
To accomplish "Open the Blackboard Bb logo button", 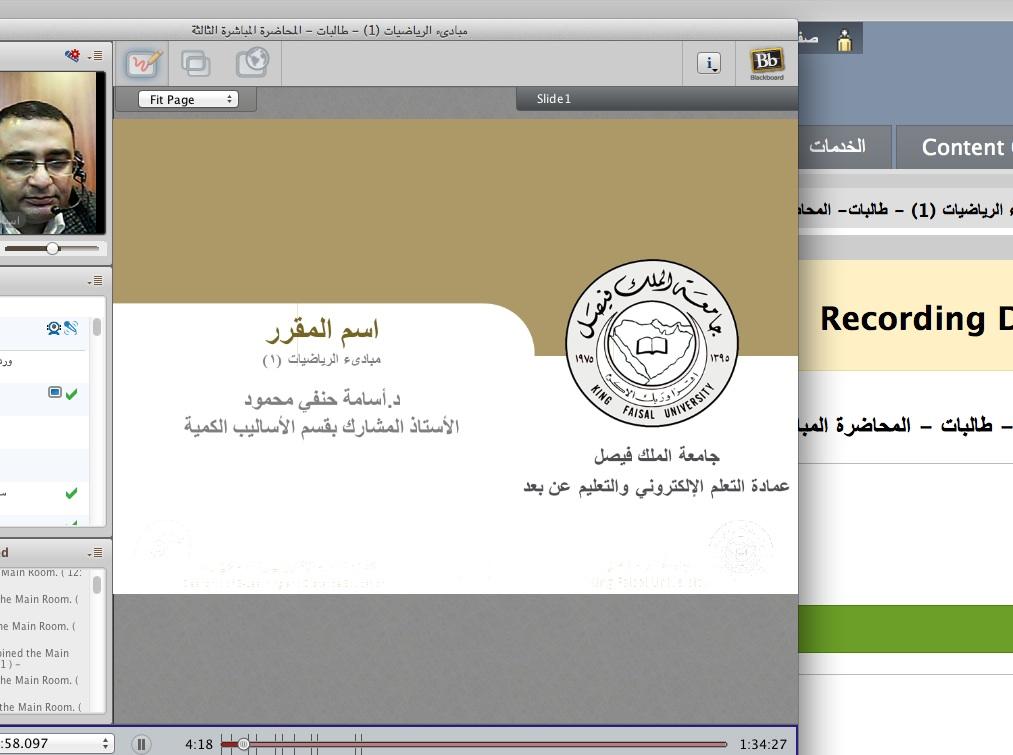I will tap(767, 63).
